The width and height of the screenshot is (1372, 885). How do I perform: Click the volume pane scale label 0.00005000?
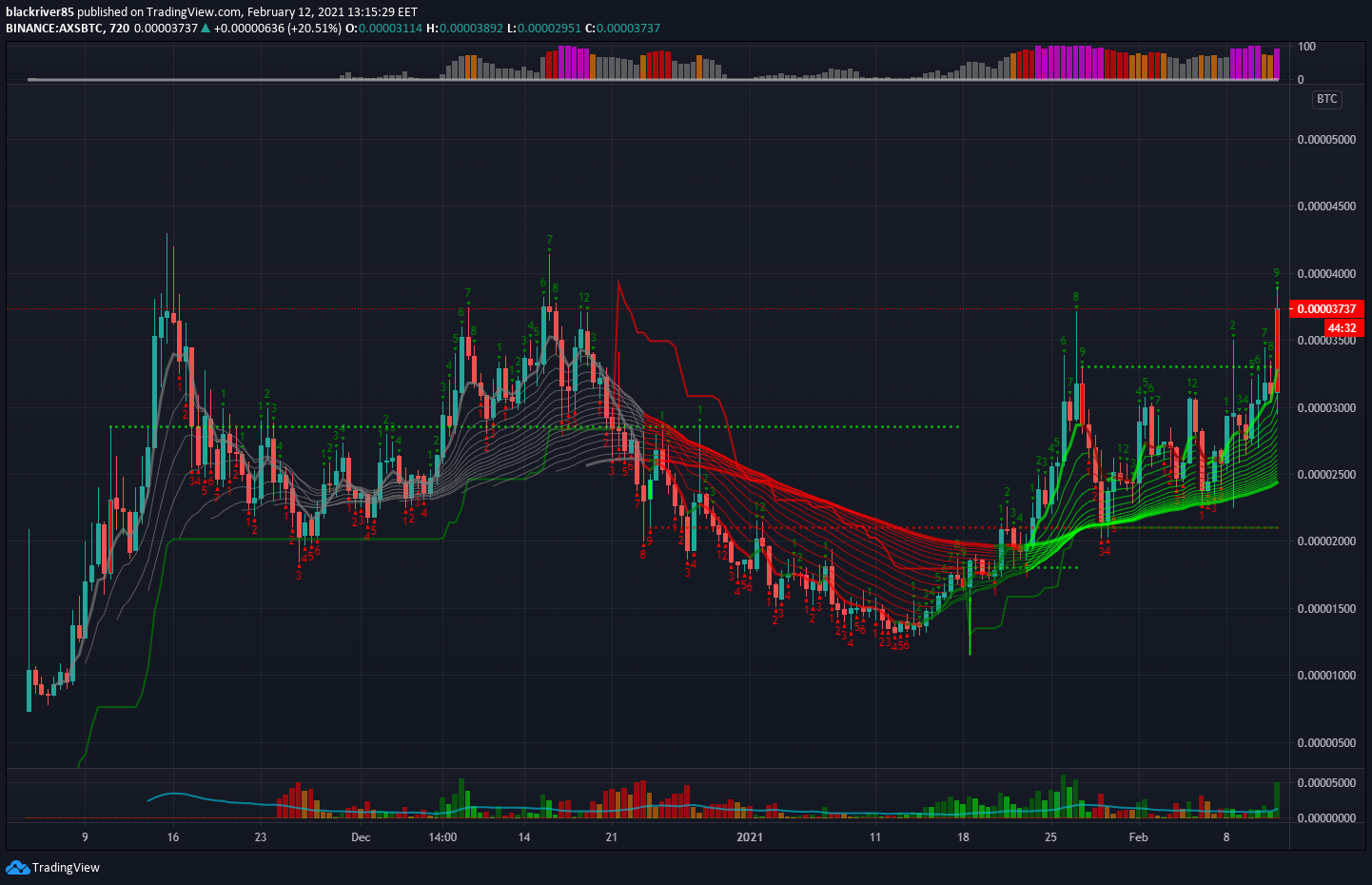click(1327, 783)
